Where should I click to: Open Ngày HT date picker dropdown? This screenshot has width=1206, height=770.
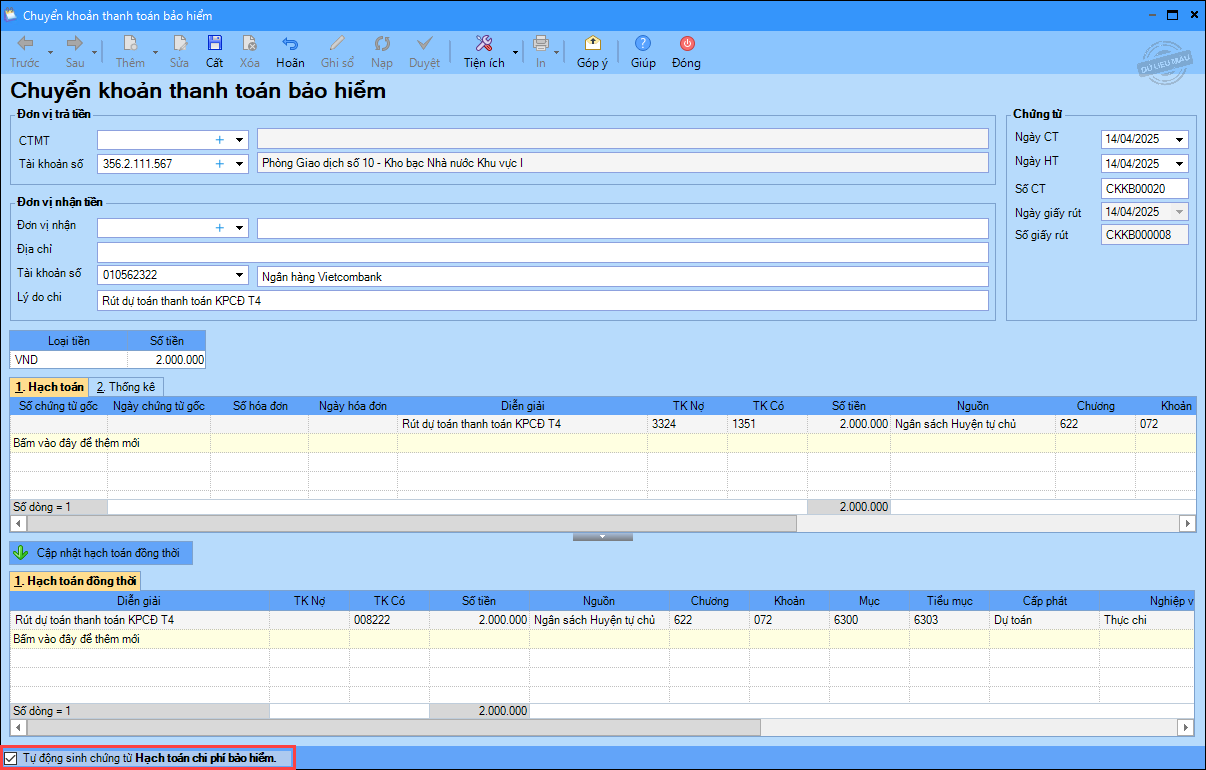1181,164
